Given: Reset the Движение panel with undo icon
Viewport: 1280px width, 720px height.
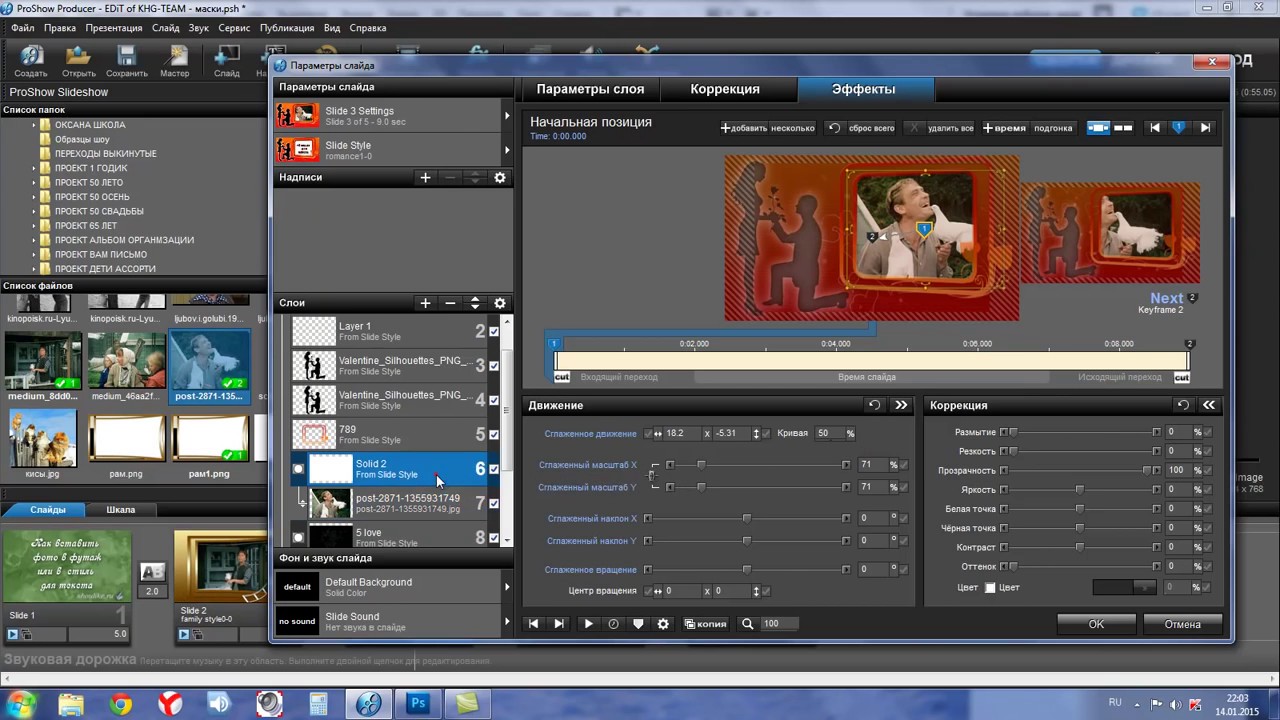Looking at the screenshot, I should tap(875, 405).
